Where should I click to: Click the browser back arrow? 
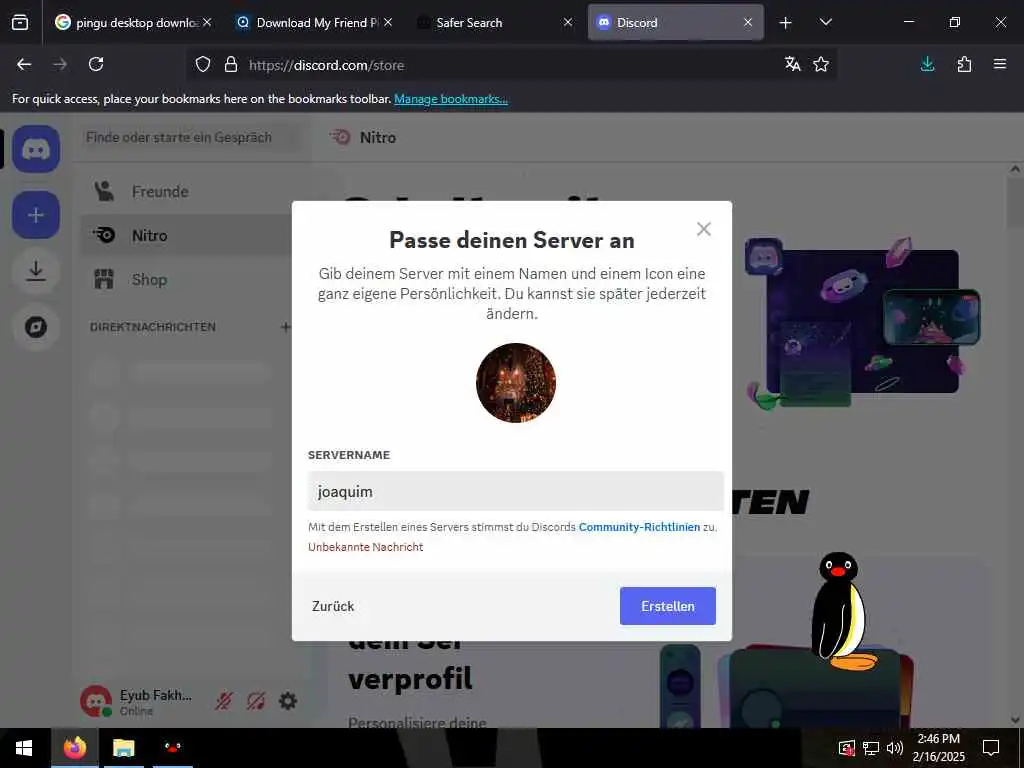tap(24, 64)
